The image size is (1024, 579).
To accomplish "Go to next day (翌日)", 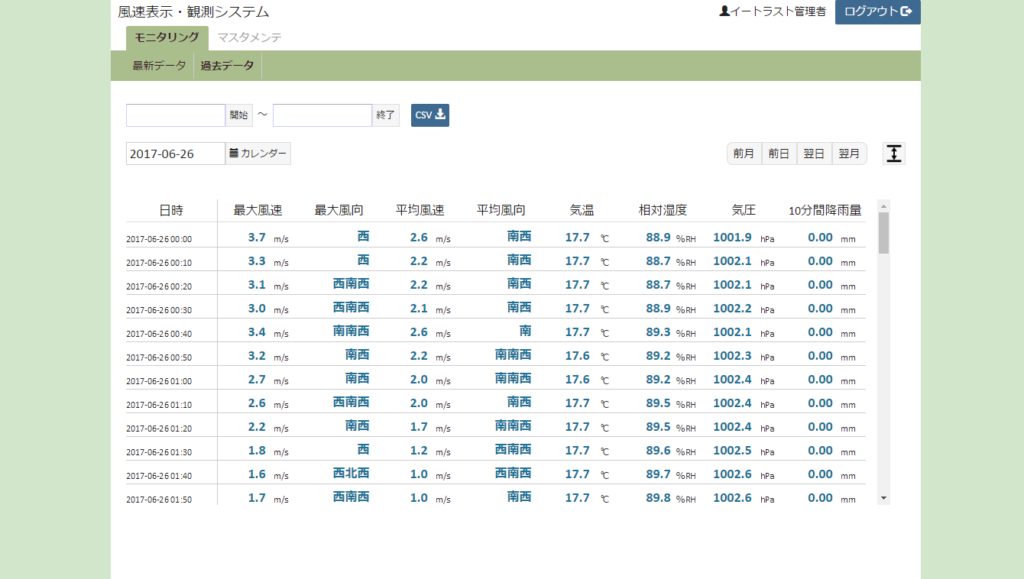I will tap(814, 154).
